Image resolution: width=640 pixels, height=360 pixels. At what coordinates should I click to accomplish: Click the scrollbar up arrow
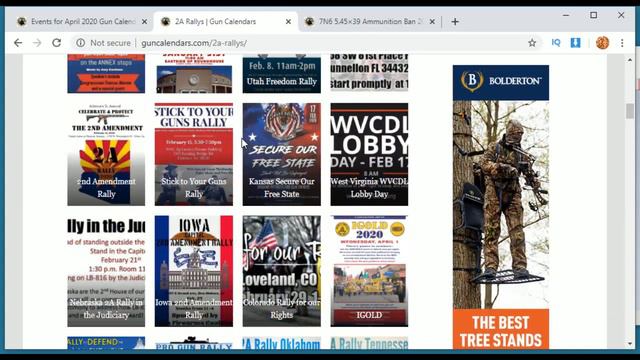point(630,60)
